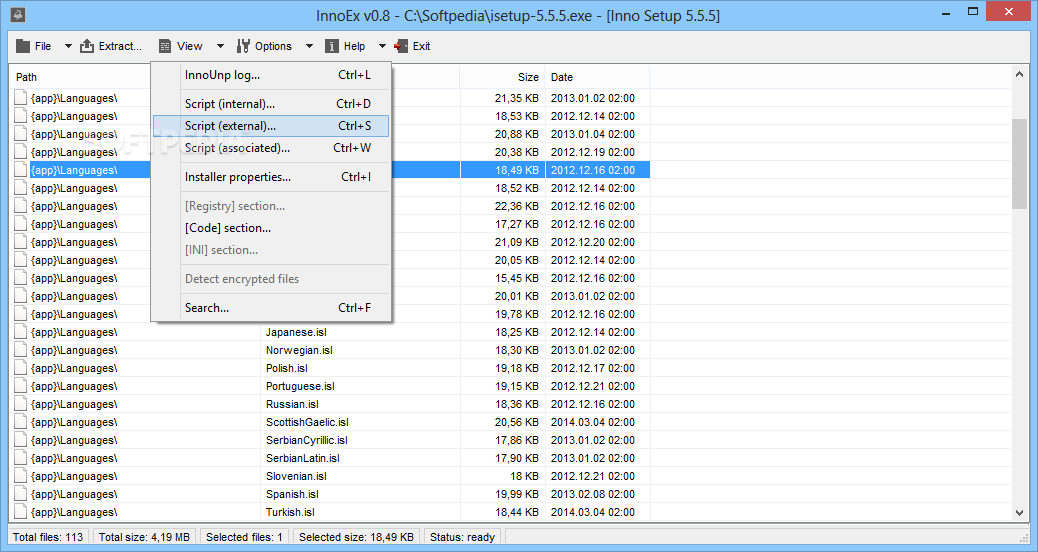Click file icon of Norwegian.isl row

[21, 350]
